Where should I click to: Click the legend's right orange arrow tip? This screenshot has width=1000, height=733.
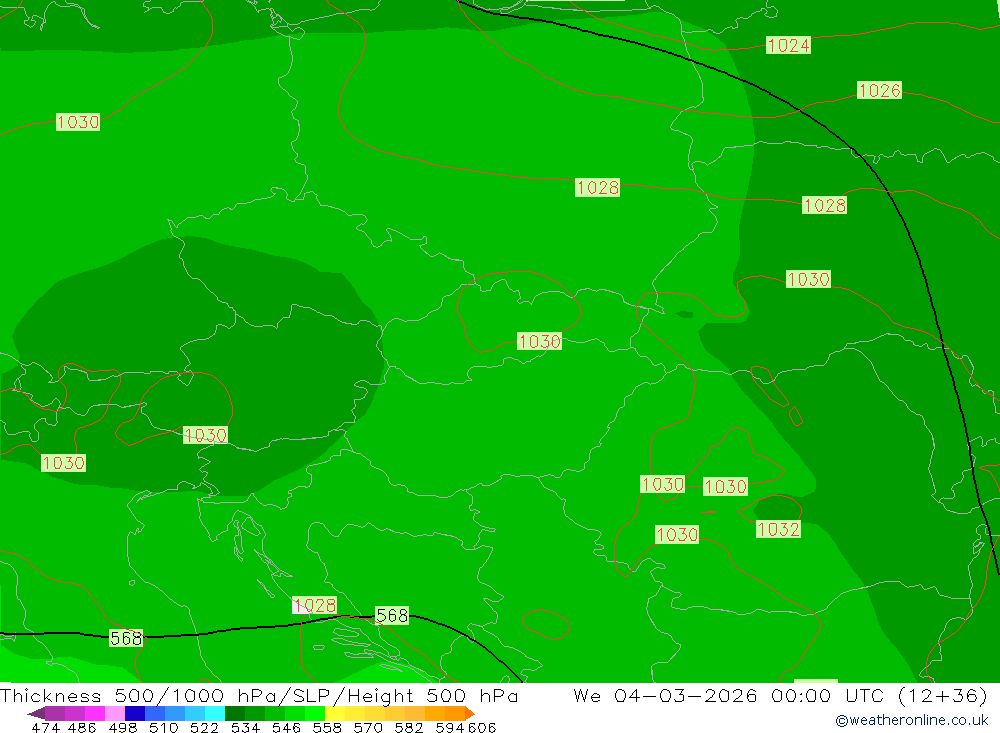(x=471, y=714)
